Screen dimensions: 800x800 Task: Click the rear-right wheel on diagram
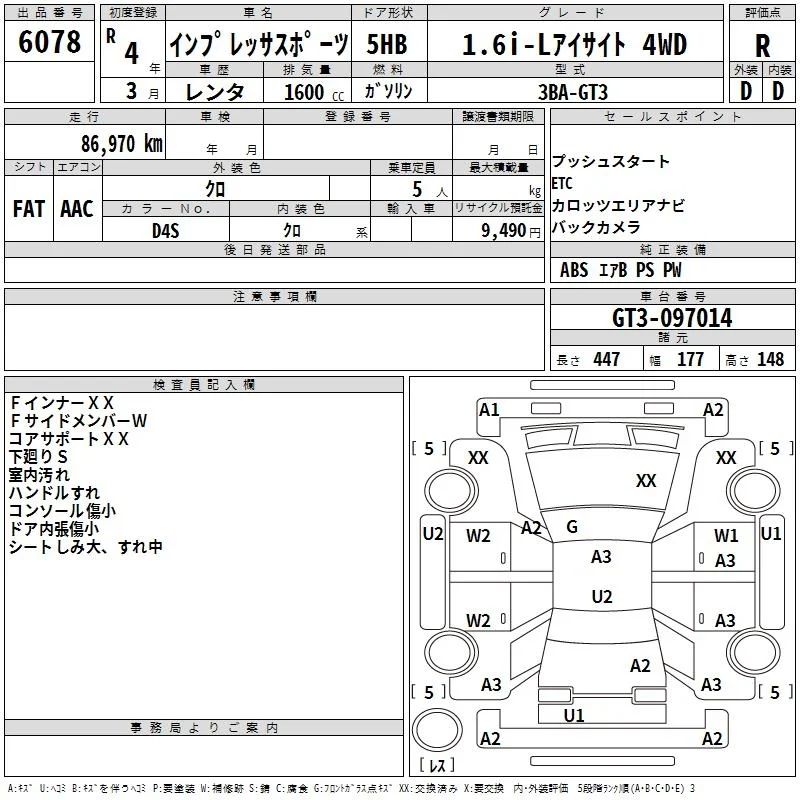pos(753,652)
